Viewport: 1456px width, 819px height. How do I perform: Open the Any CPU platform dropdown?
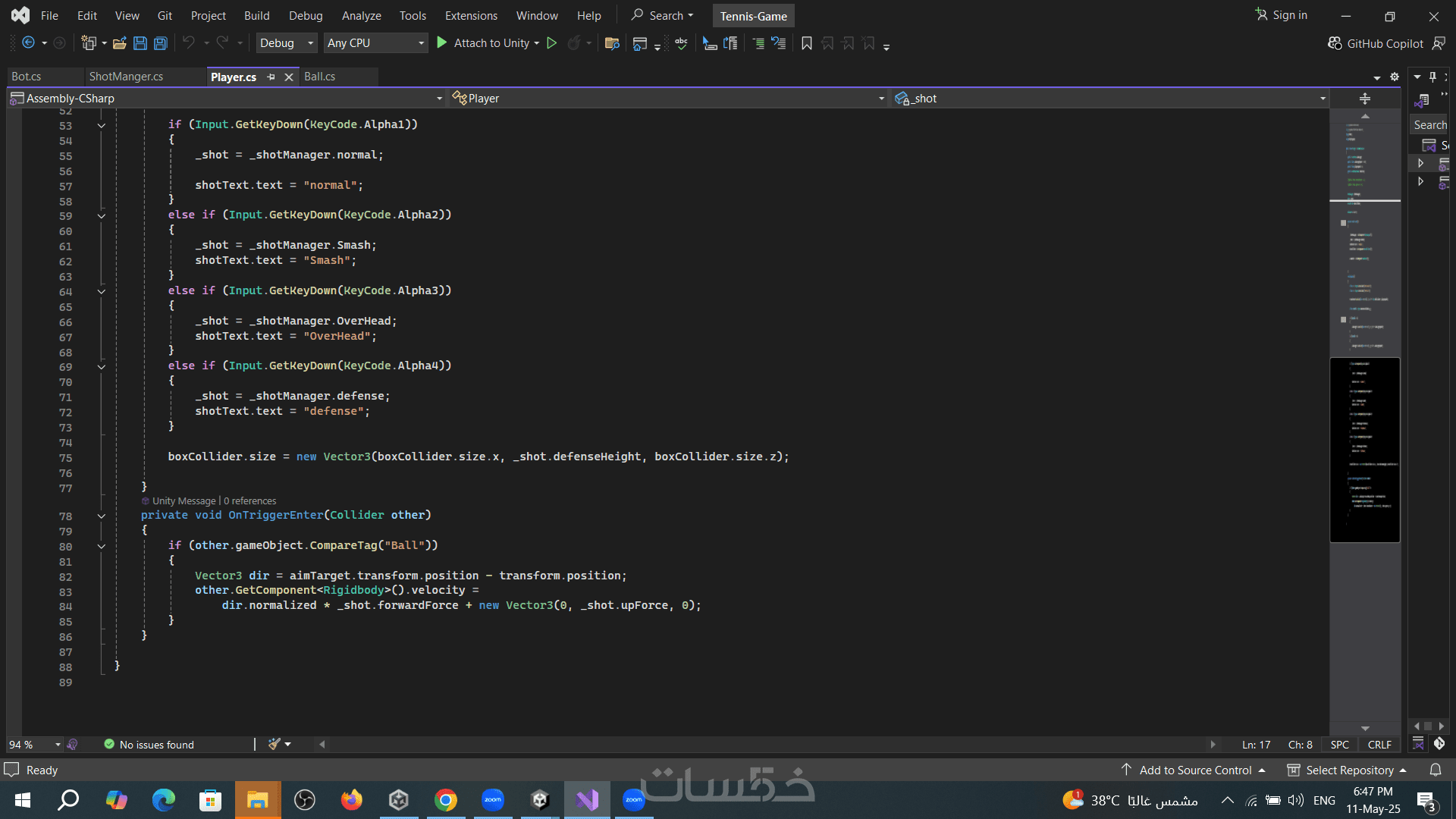click(x=375, y=43)
